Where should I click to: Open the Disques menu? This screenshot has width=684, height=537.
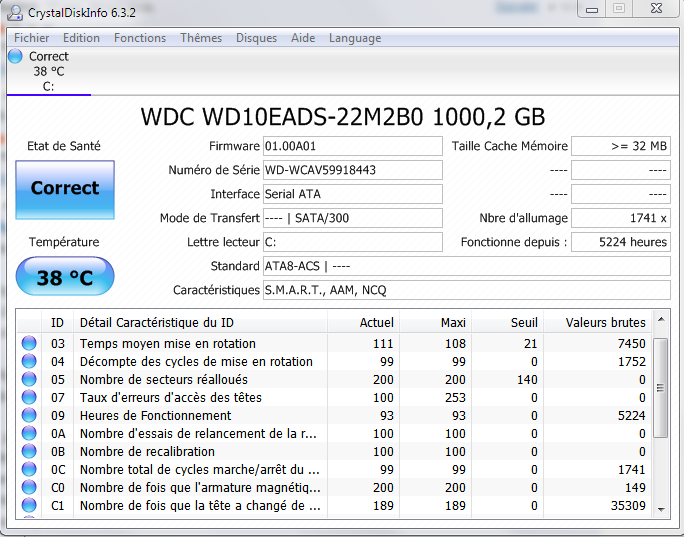[x=256, y=38]
